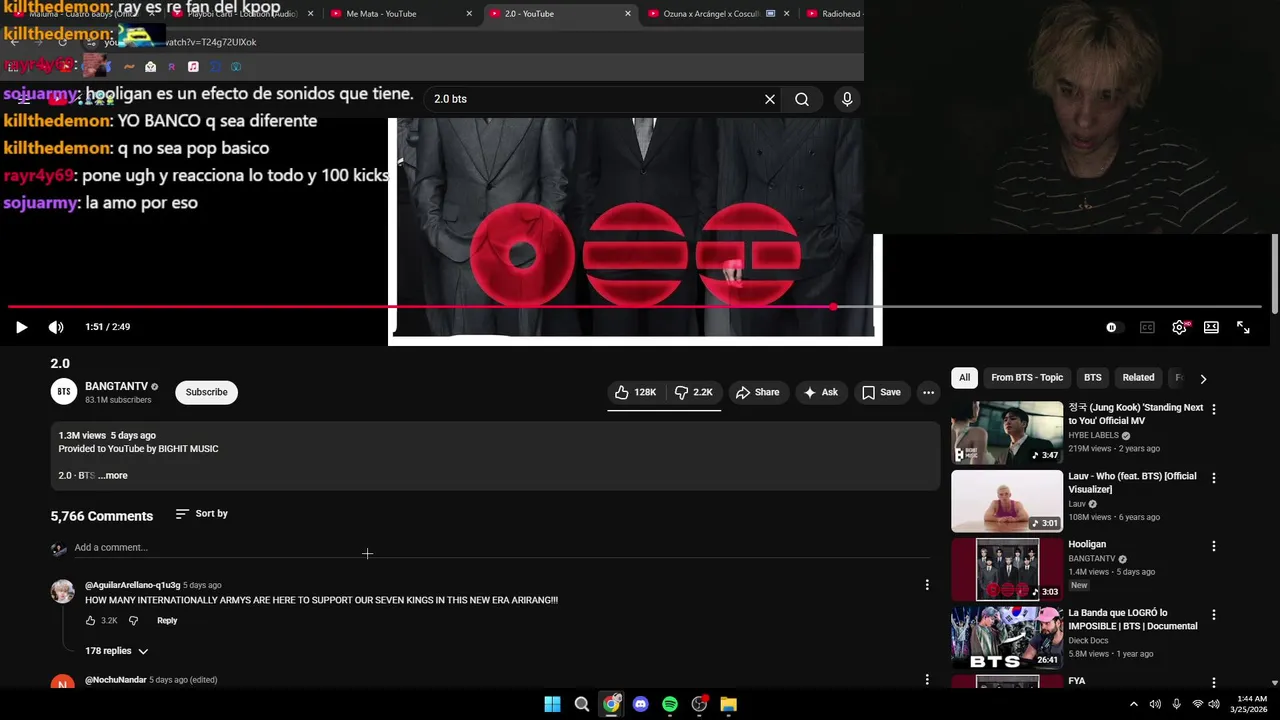Subscribe to BANGTANTV
The image size is (1280, 720).
pyautogui.click(x=206, y=392)
